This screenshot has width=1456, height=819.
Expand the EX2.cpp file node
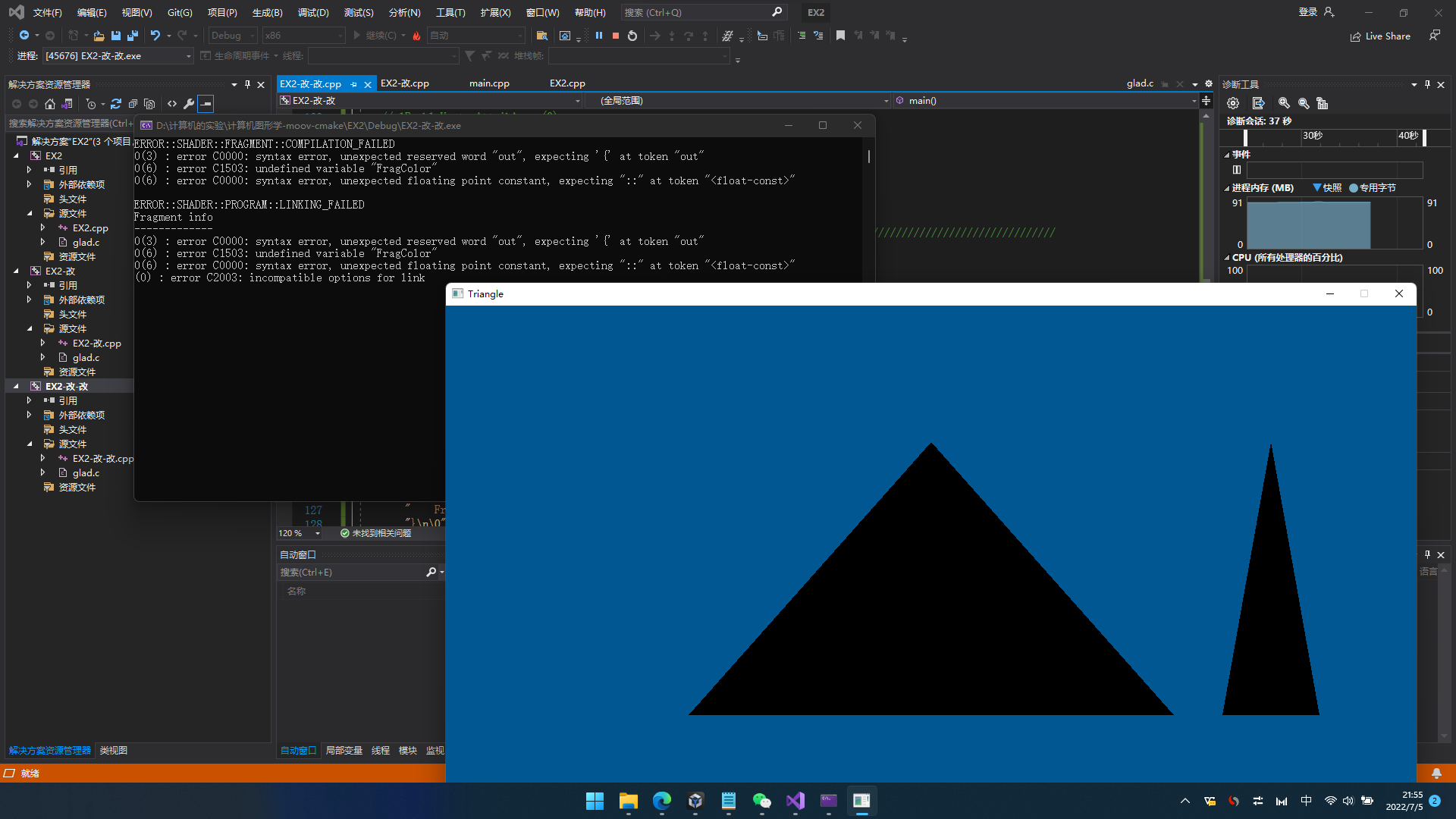[43, 227]
